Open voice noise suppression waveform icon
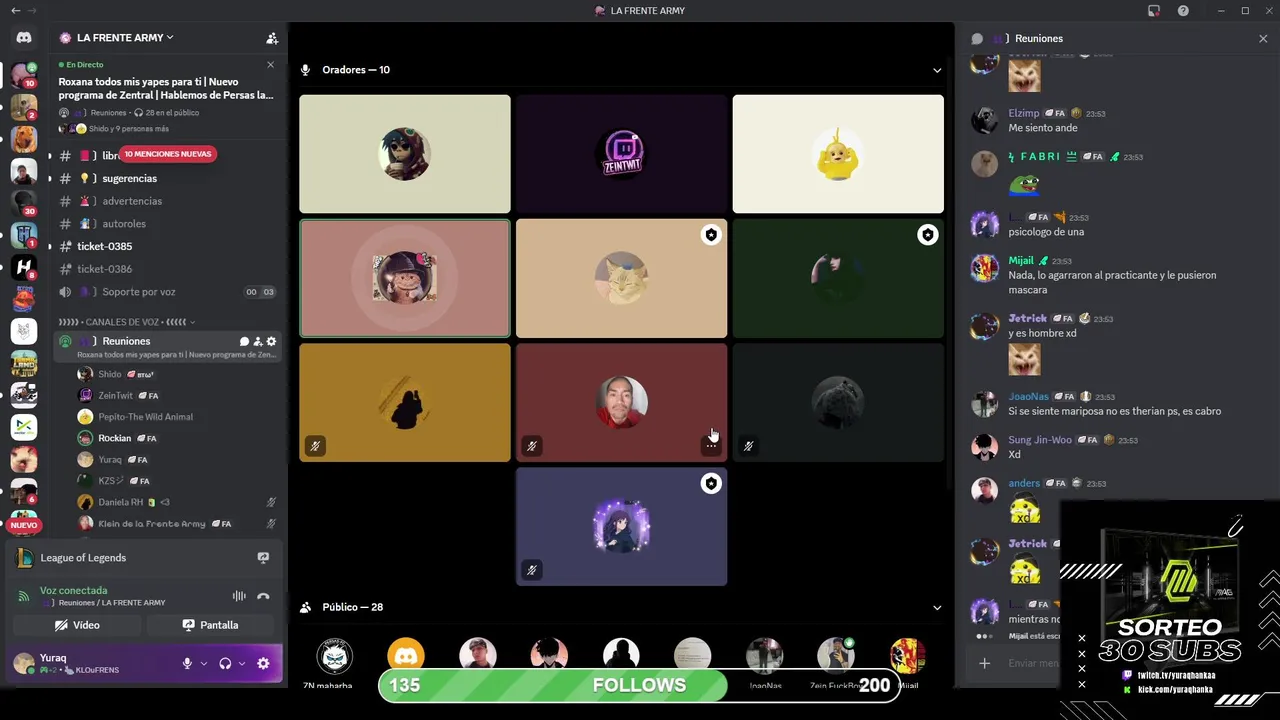Viewport: 1280px width, 720px height. click(239, 596)
